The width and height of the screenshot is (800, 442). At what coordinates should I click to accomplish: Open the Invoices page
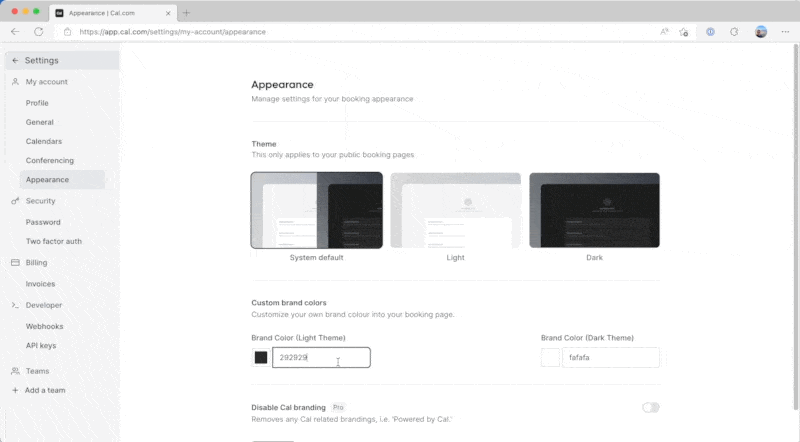pos(40,284)
